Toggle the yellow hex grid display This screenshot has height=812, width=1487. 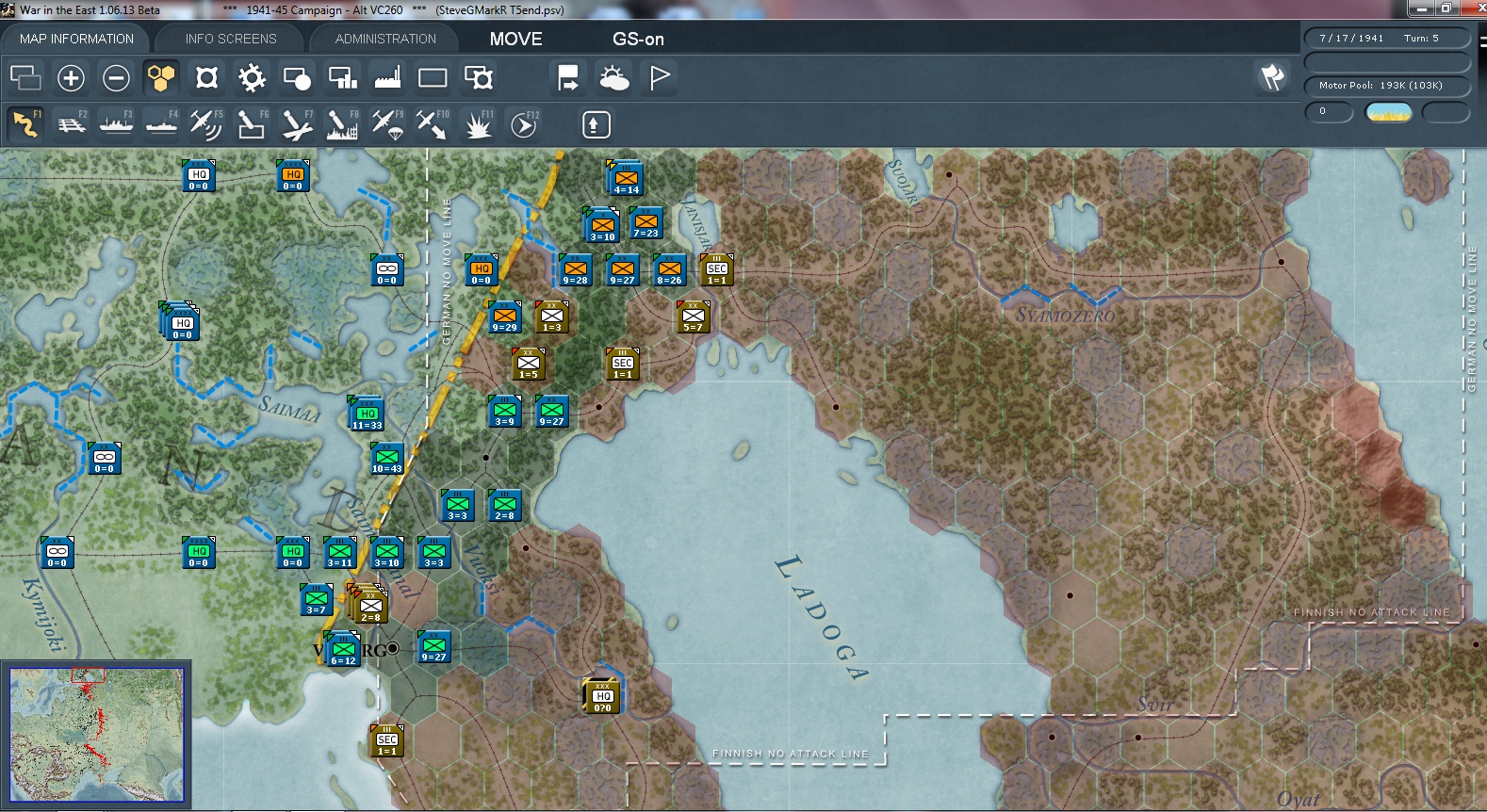161,77
